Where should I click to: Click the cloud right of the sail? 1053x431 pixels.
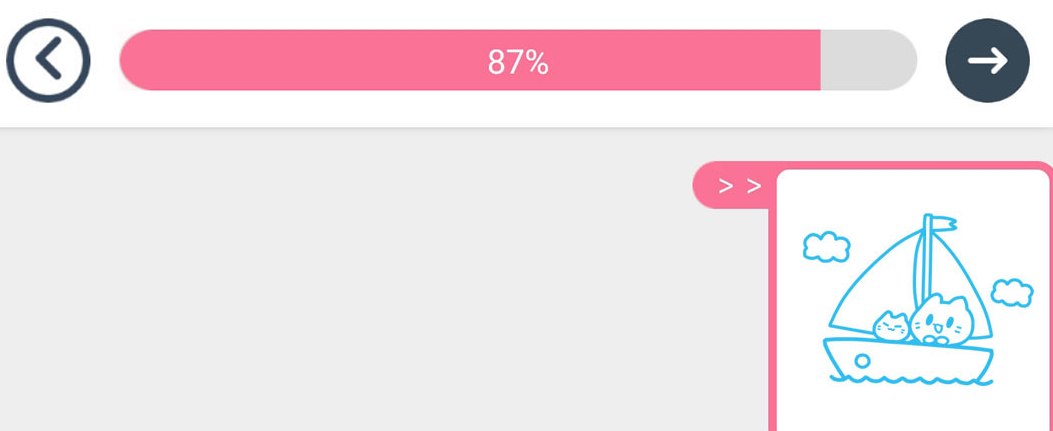point(1012,293)
